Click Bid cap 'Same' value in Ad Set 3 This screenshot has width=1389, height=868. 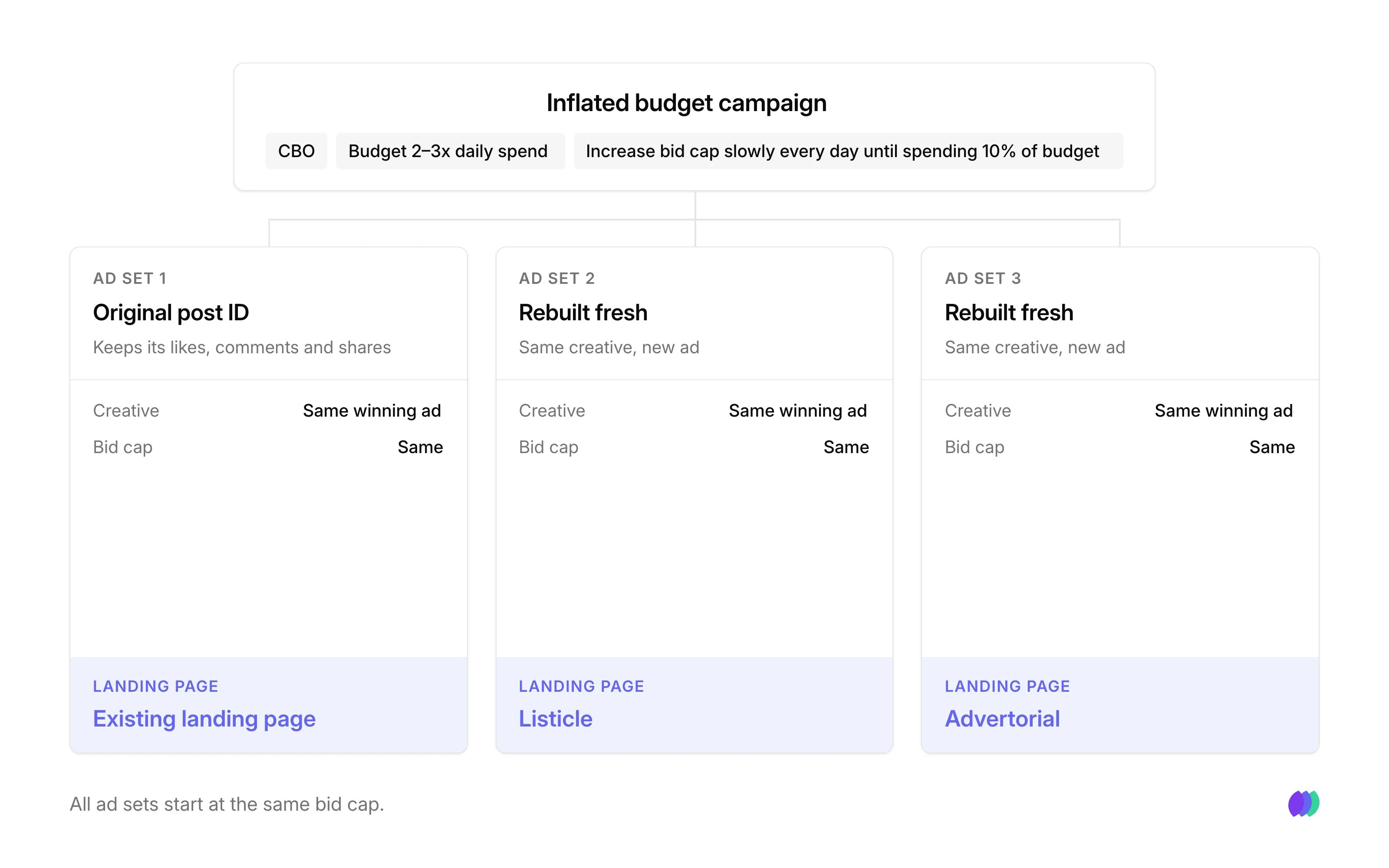click(x=1272, y=447)
